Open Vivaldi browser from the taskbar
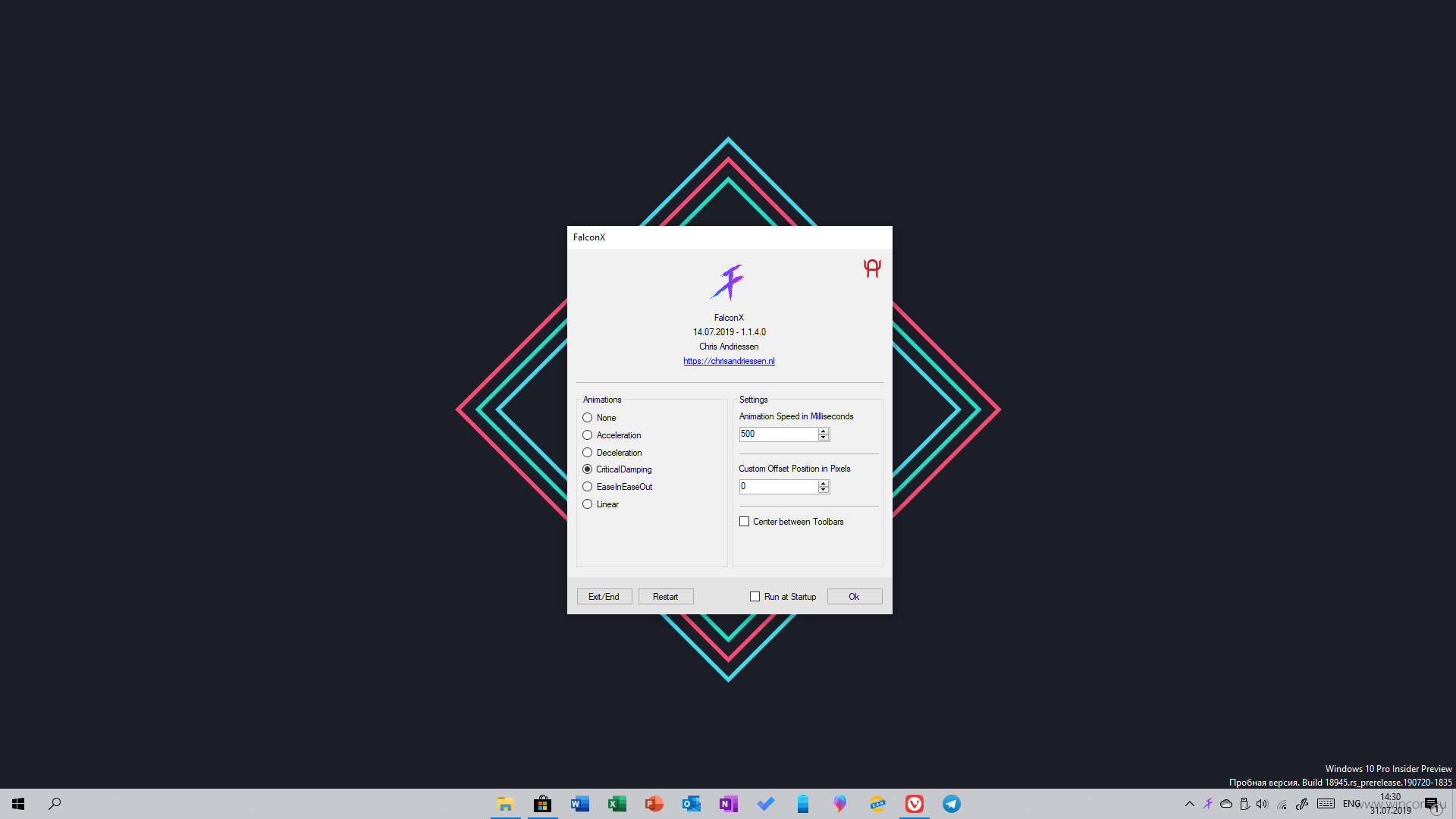 coord(915,804)
